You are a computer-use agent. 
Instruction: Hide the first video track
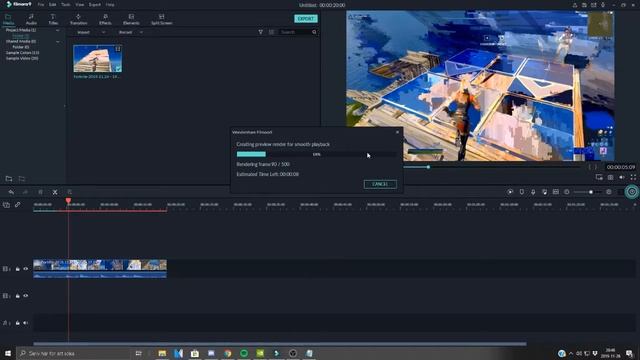click(x=26, y=269)
